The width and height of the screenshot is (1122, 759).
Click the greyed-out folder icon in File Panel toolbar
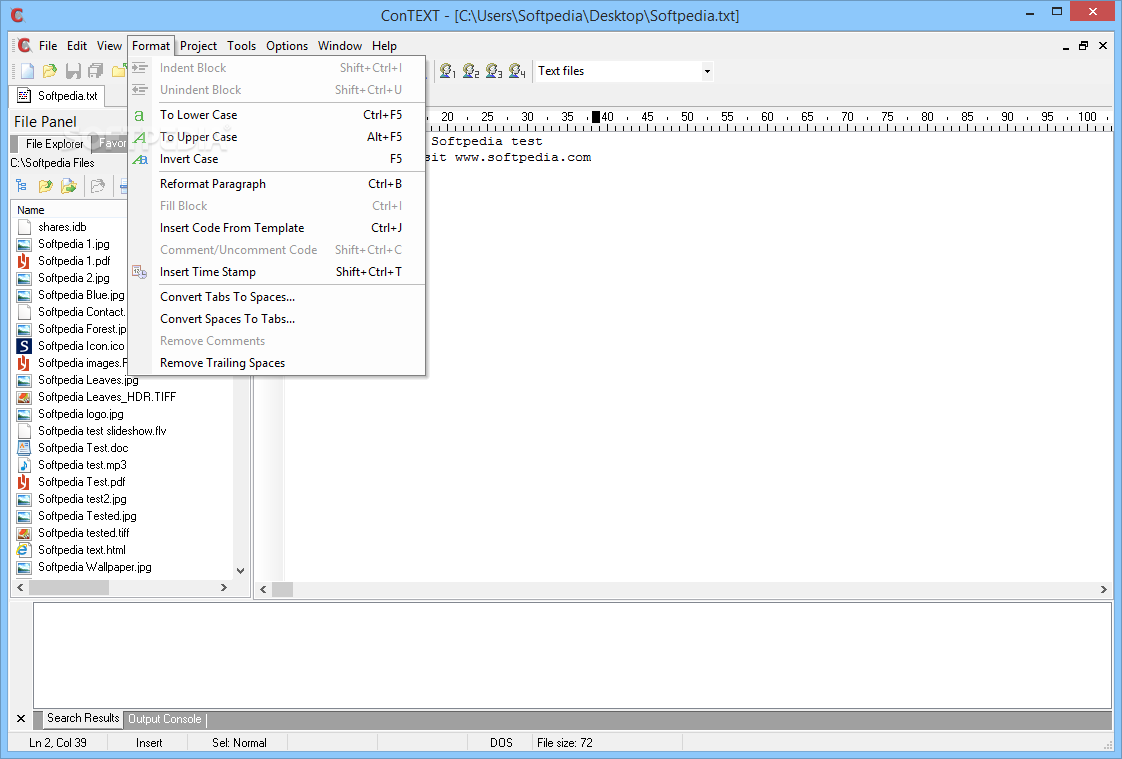[98, 186]
